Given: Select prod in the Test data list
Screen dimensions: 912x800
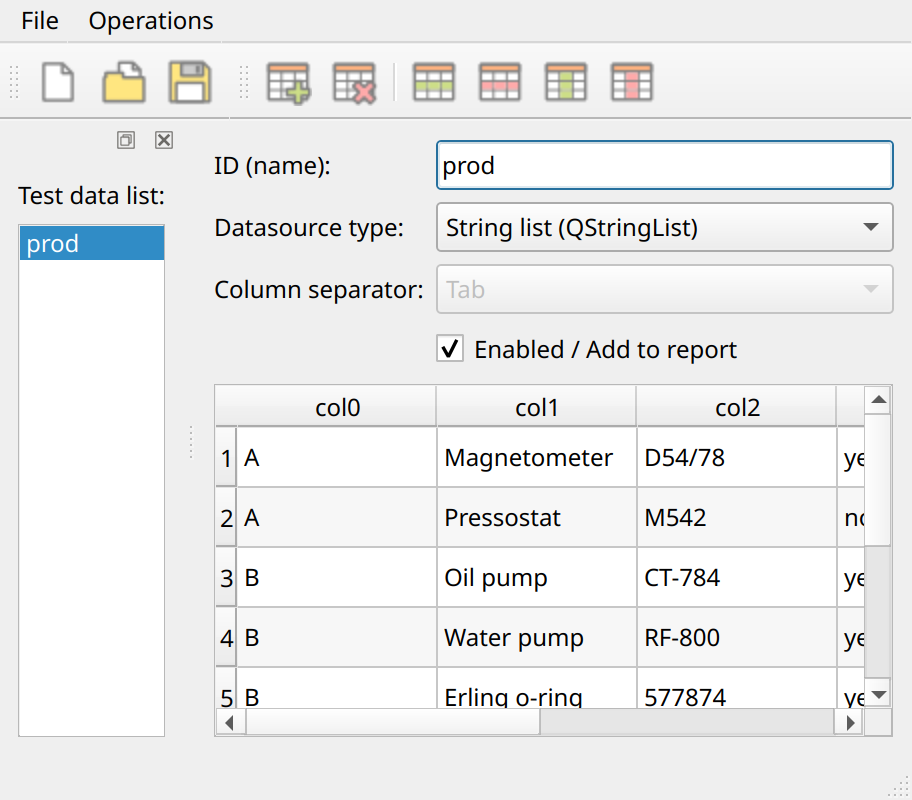Looking at the screenshot, I should (91, 243).
